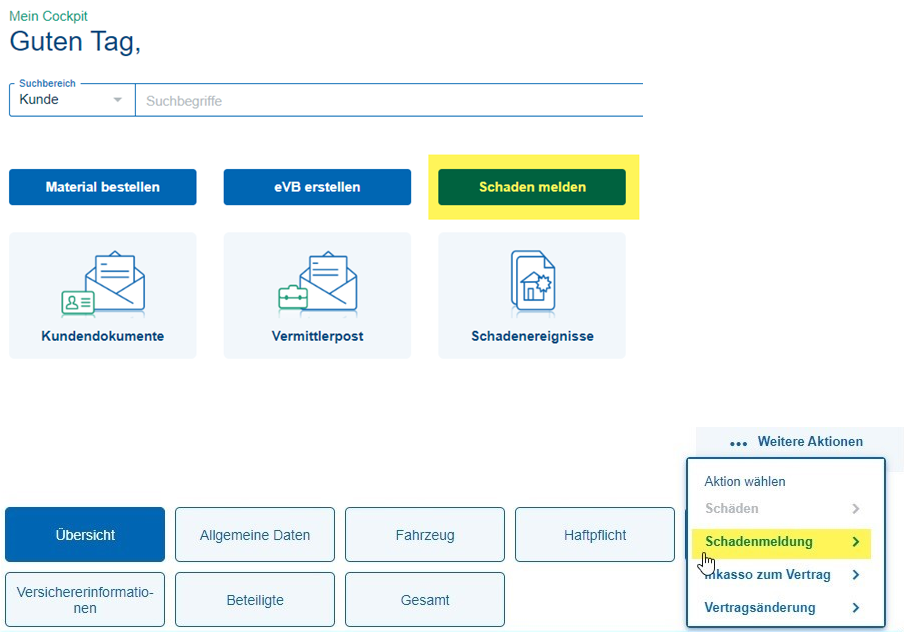904x632 pixels.
Task: Expand Inkasso zum Vertrag chevron
Action: [x=856, y=575]
